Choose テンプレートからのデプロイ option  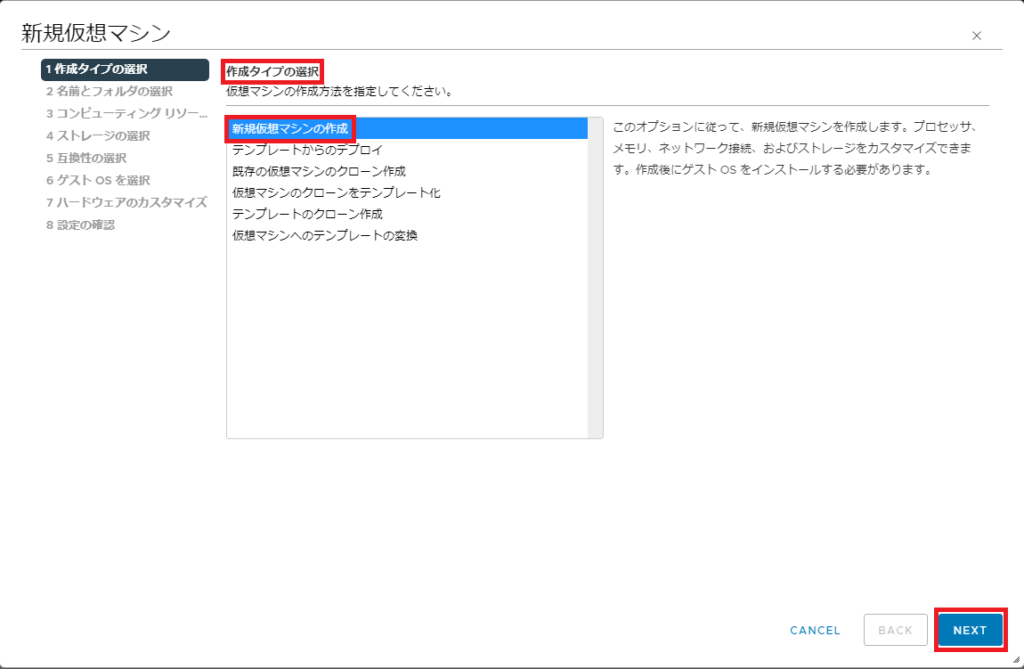click(407, 150)
